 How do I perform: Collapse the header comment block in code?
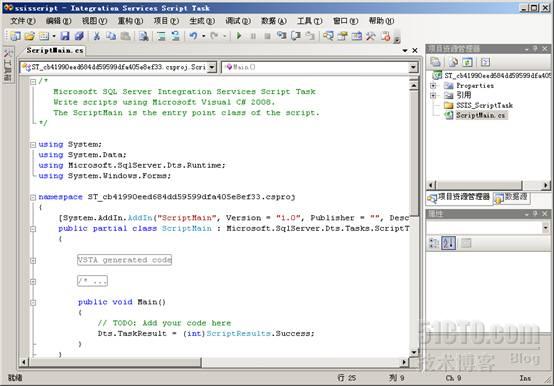pyautogui.click(x=33, y=82)
